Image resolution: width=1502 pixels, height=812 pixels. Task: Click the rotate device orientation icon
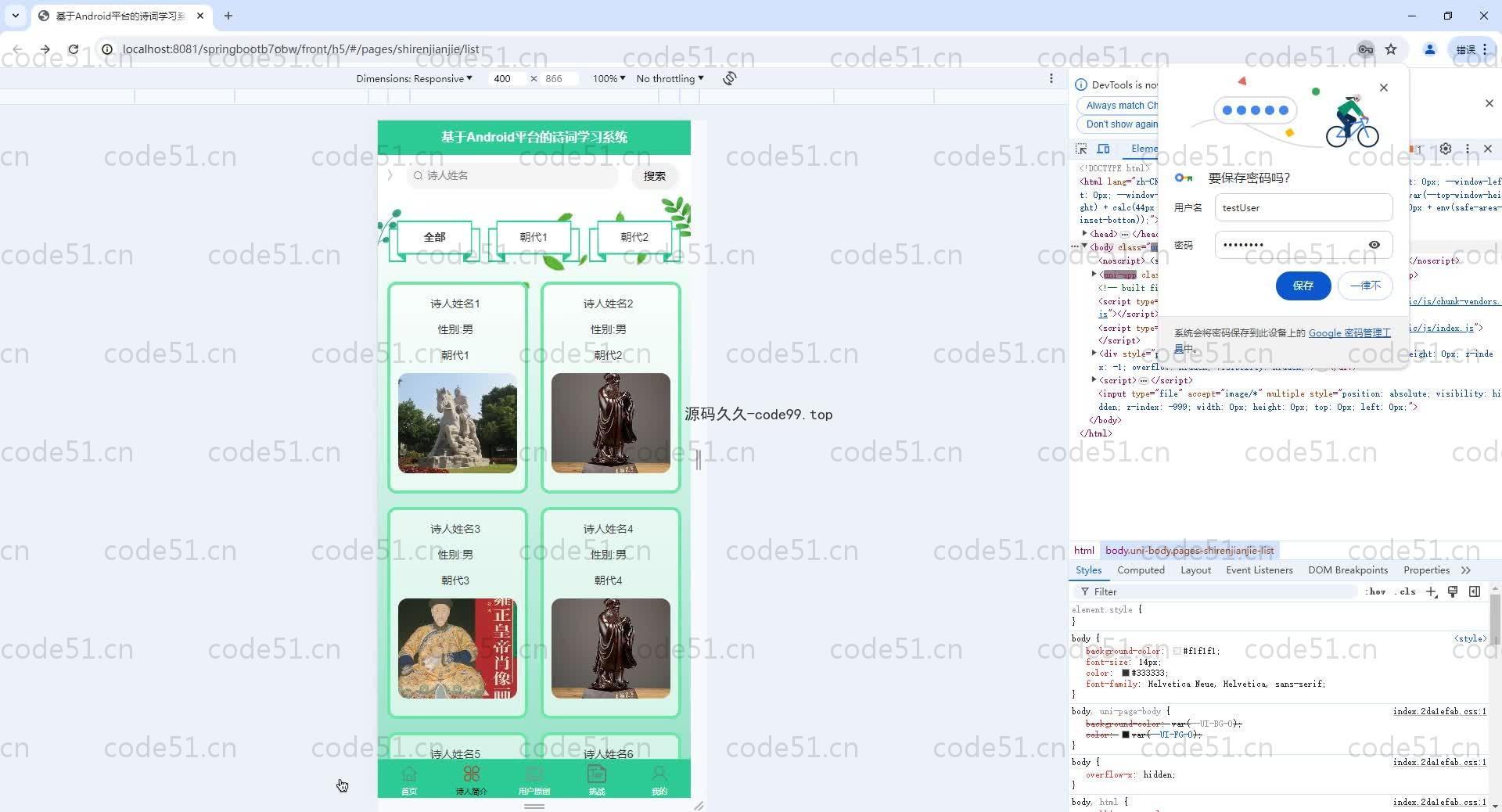coord(729,78)
